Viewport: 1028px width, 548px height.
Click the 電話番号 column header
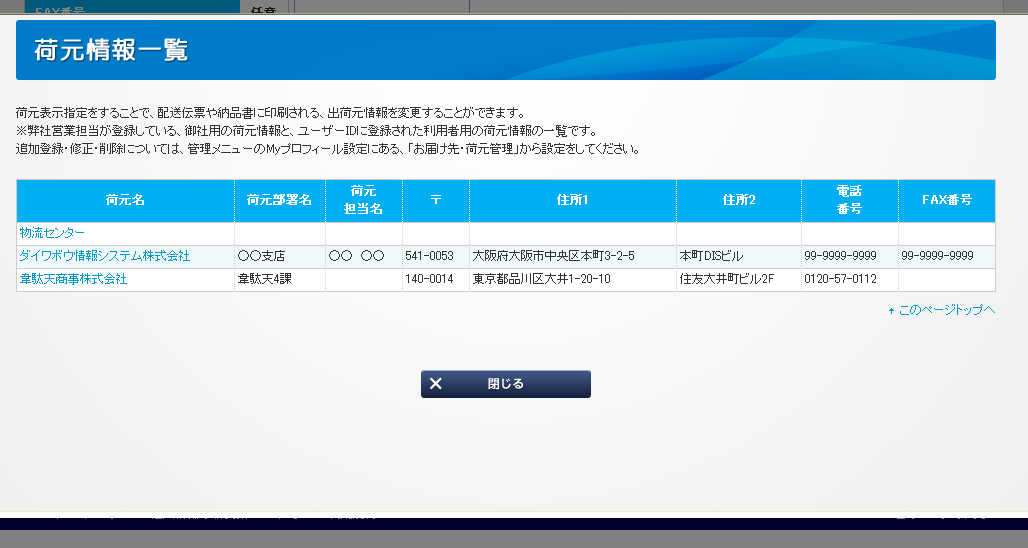point(849,200)
